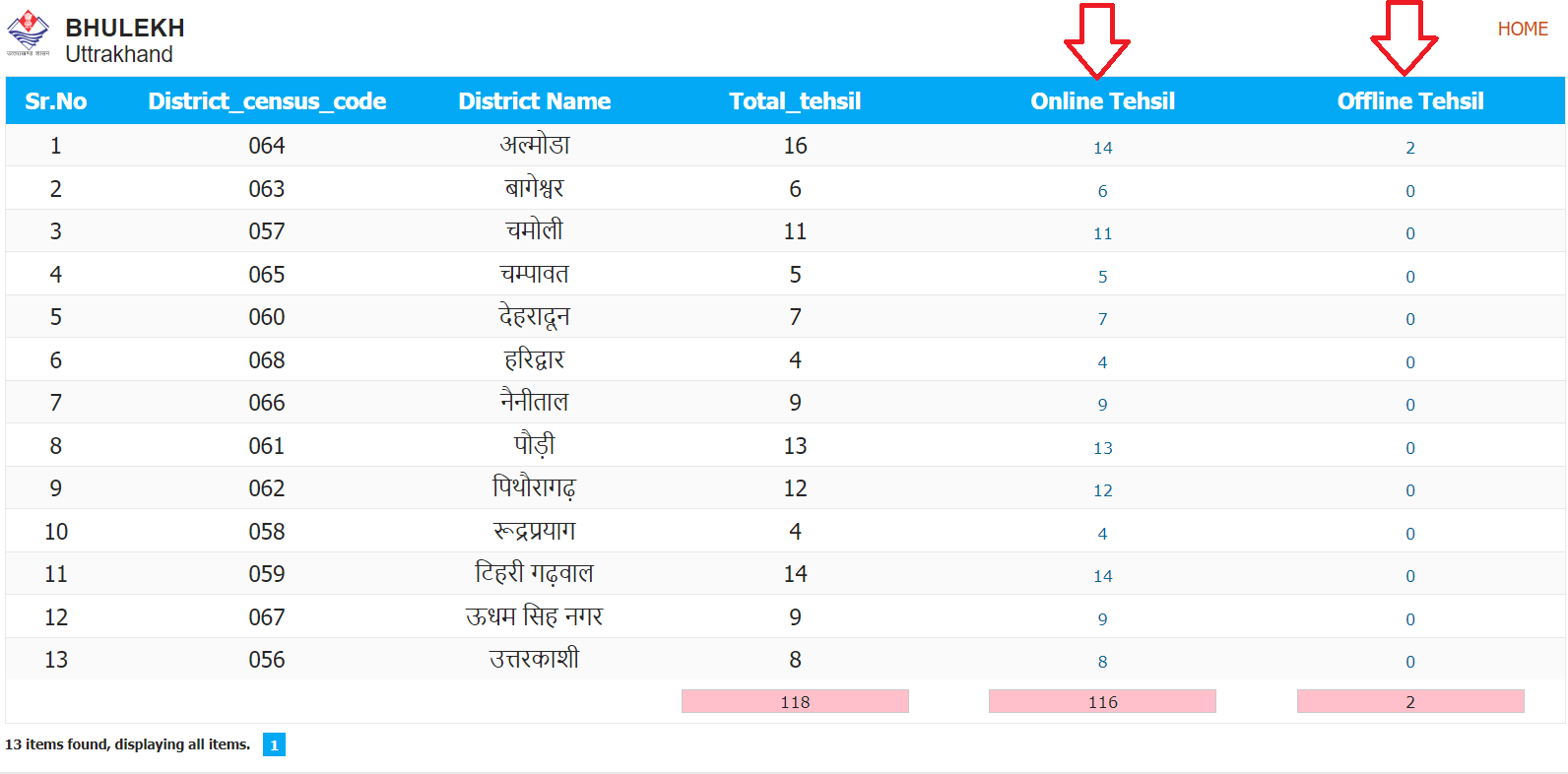The image size is (1568, 774).
Task: Open online tehsil count 9 for नैनीताल
Action: tap(1102, 405)
